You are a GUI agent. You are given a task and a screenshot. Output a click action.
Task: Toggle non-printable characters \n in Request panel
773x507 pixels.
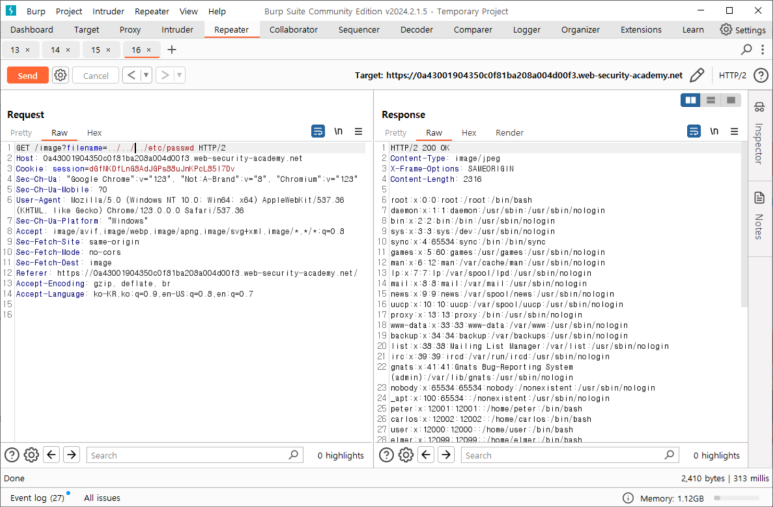pyautogui.click(x=338, y=131)
